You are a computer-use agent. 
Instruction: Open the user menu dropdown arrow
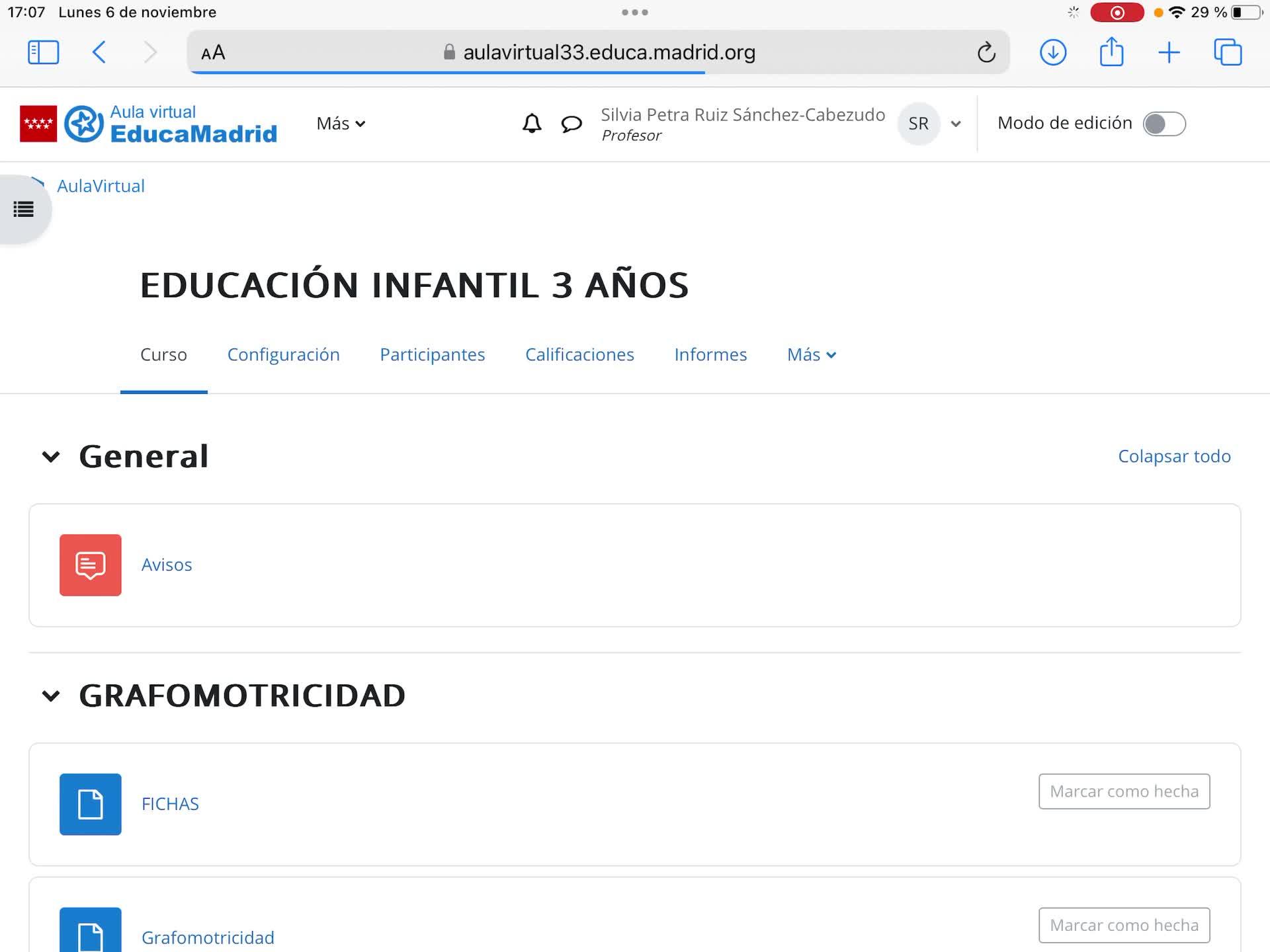pos(955,124)
